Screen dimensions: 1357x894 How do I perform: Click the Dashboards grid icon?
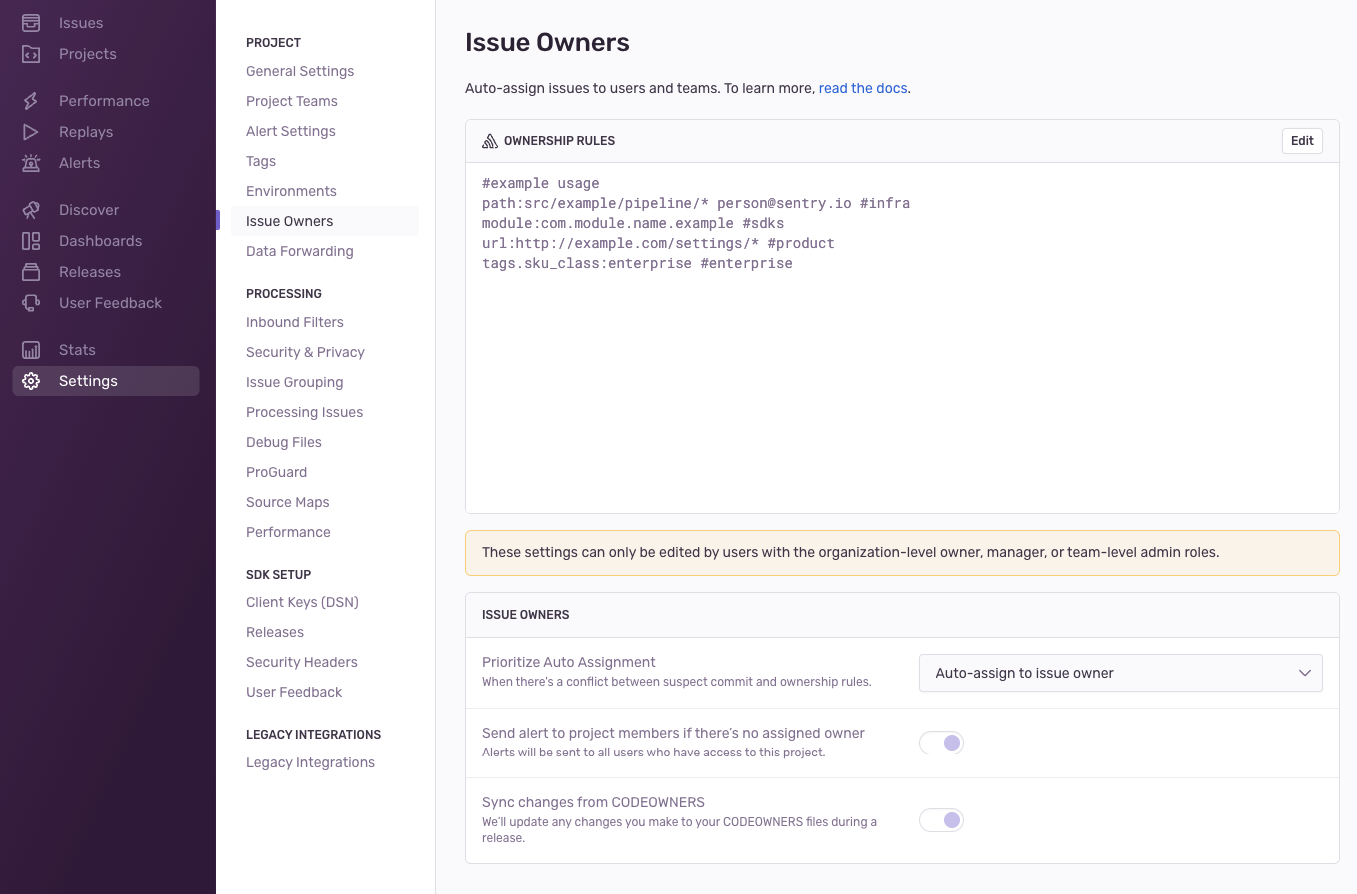31,241
